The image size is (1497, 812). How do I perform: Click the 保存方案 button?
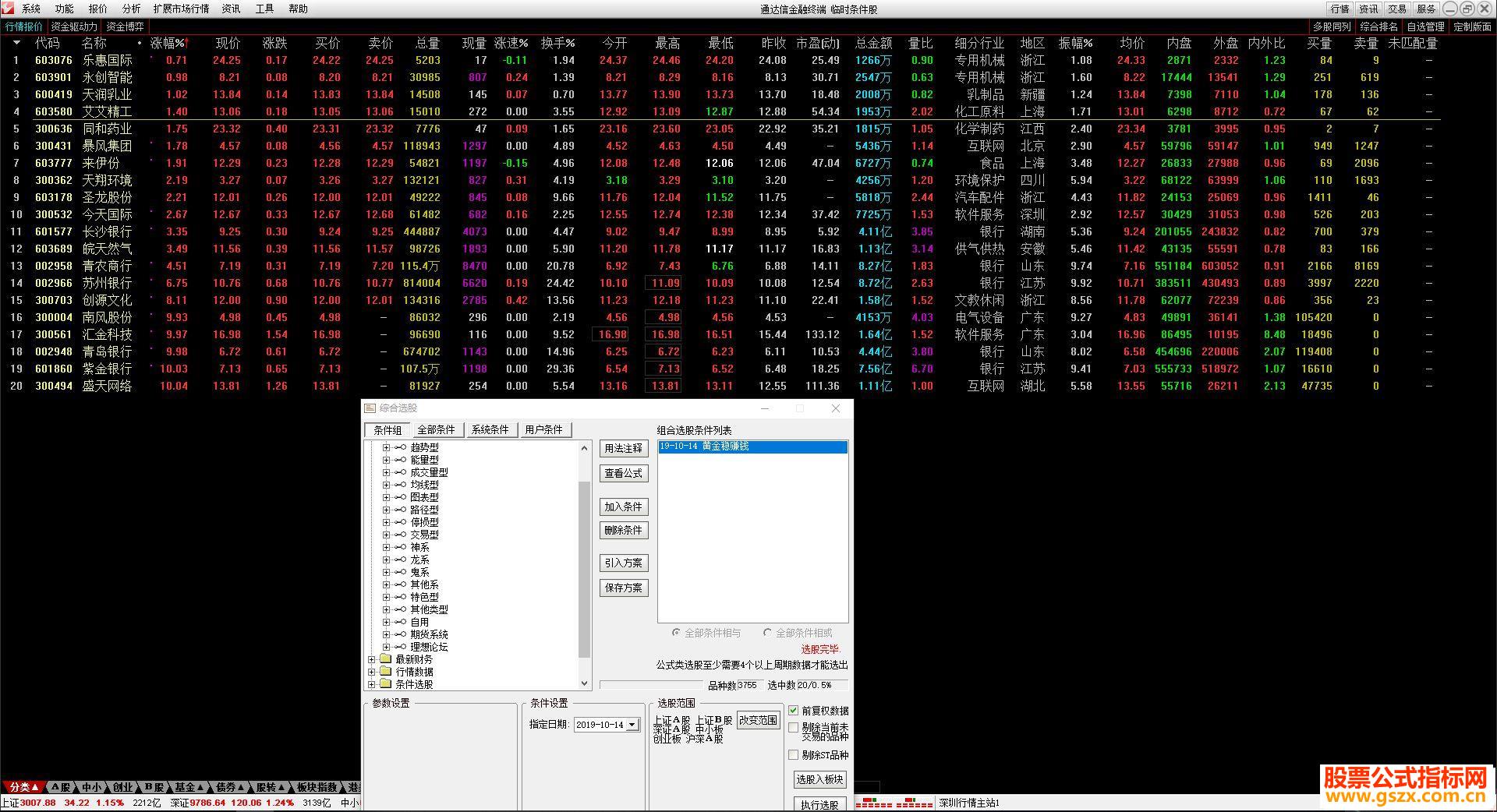(624, 588)
